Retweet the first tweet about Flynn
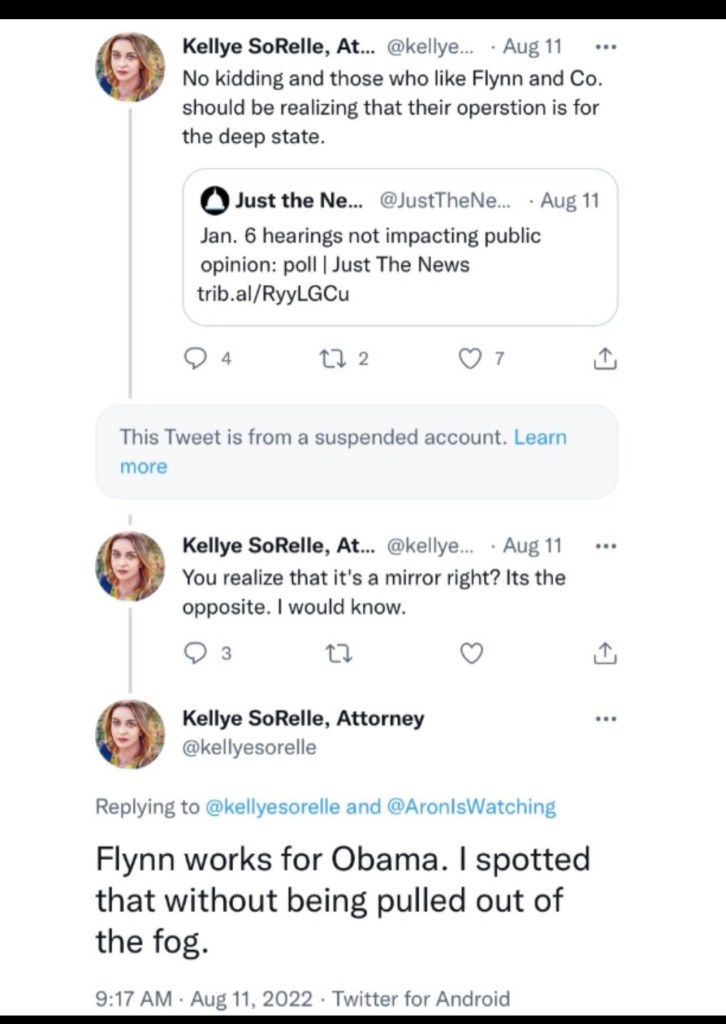This screenshot has height=1024, width=726. click(331, 360)
